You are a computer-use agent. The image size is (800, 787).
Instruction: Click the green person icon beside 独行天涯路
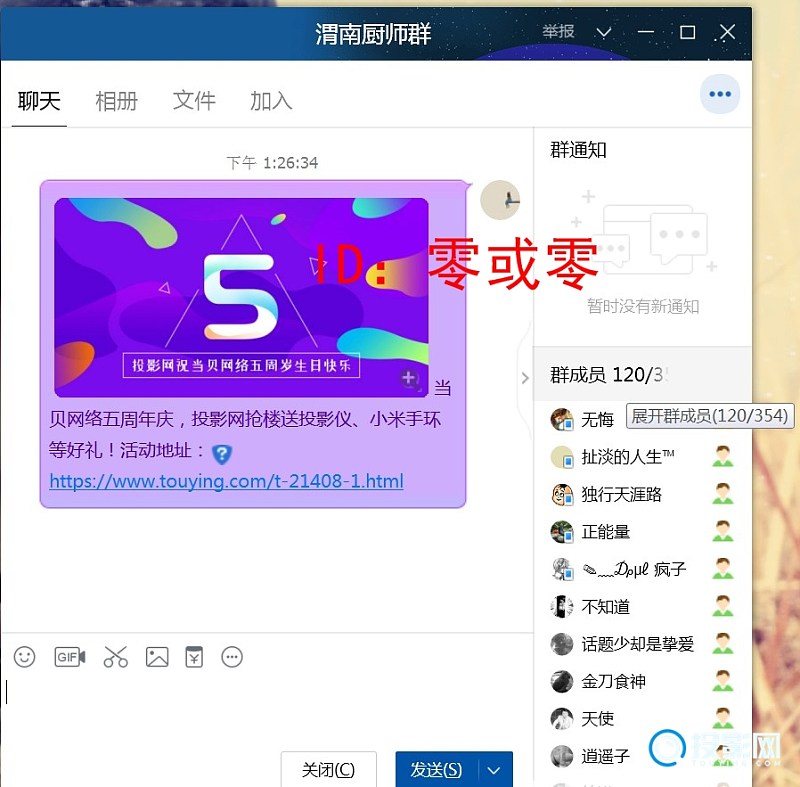tap(723, 494)
